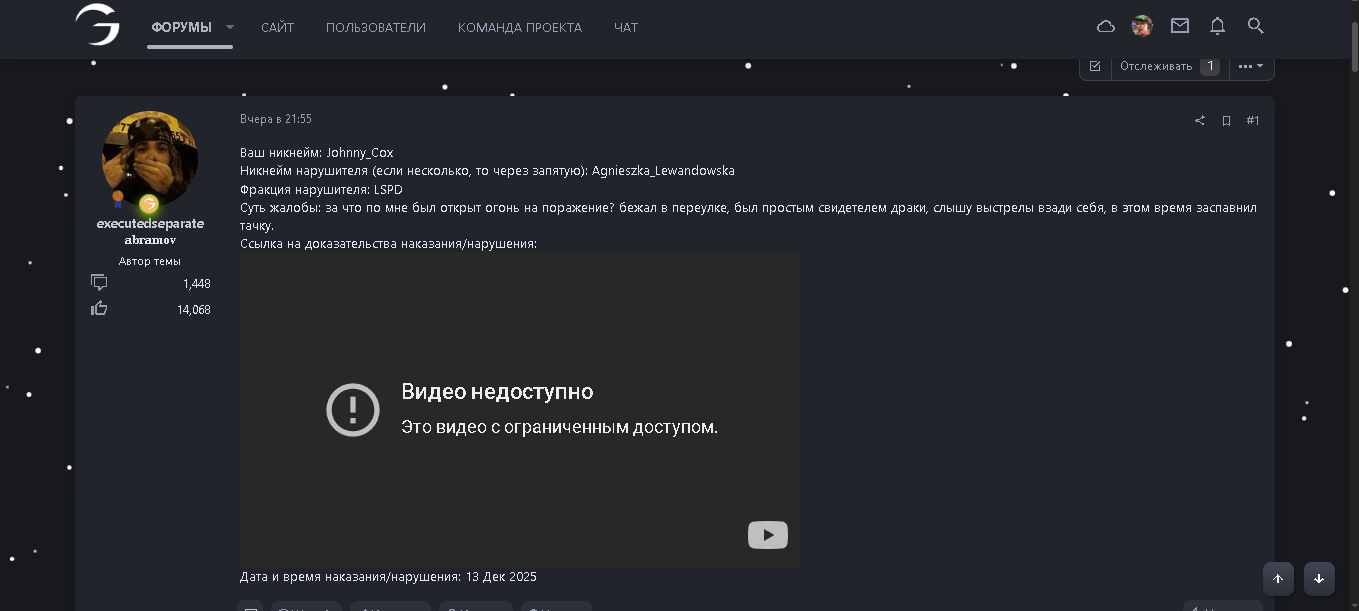This screenshot has height=611, width=1359.
Task: Open the #1 post permalink
Action: coord(1253,121)
